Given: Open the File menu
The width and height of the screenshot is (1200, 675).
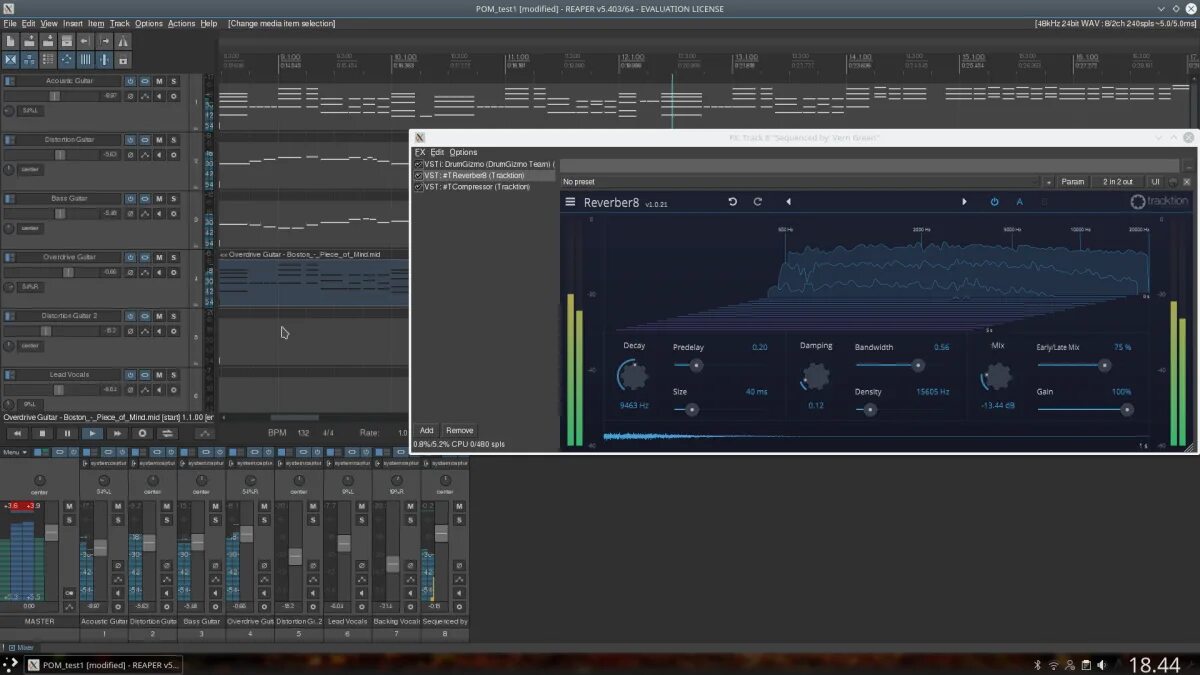Looking at the screenshot, I should (x=10, y=23).
